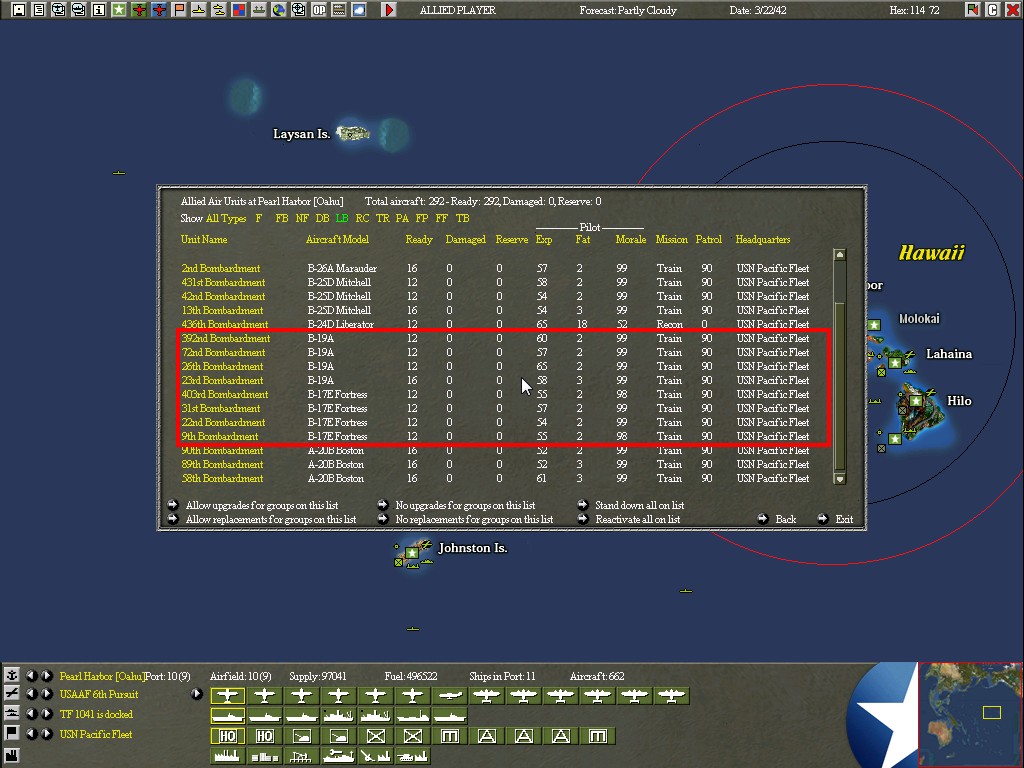The image size is (1024, 768).
Task: Click the red plane on blue background icon
Action: 159,10
